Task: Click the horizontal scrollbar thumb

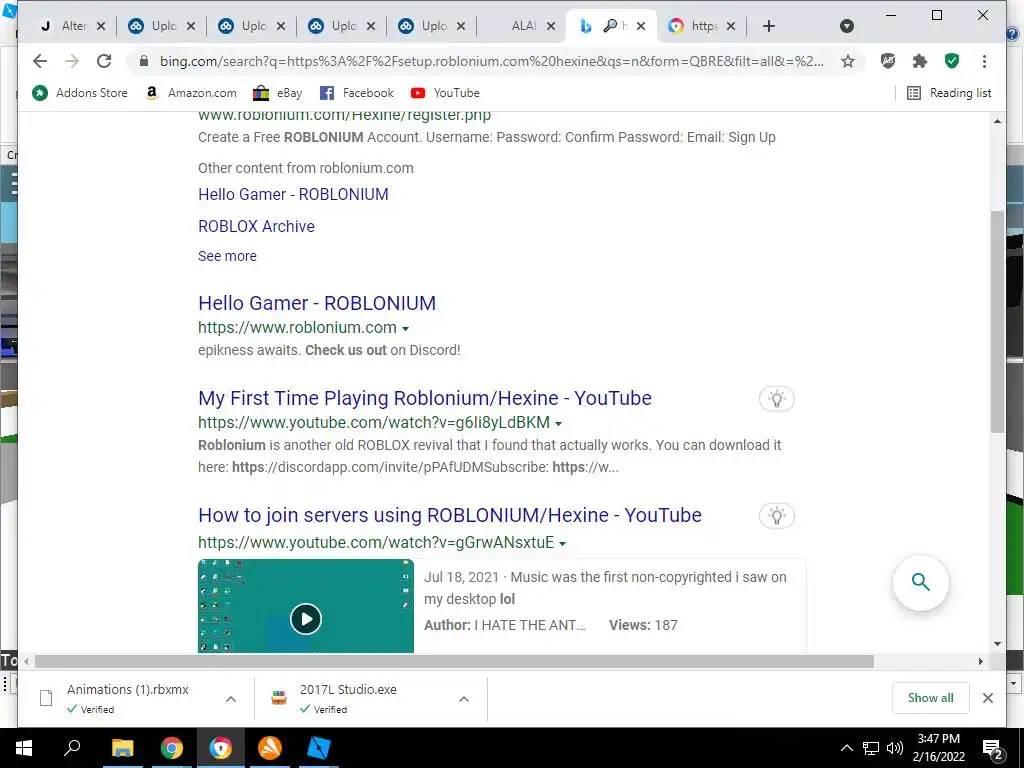Action: coord(454,662)
